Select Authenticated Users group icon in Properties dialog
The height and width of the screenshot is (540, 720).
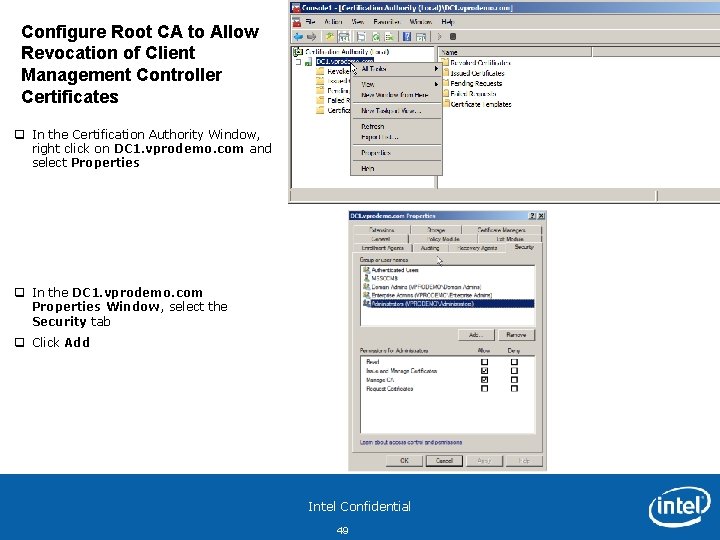click(366, 270)
